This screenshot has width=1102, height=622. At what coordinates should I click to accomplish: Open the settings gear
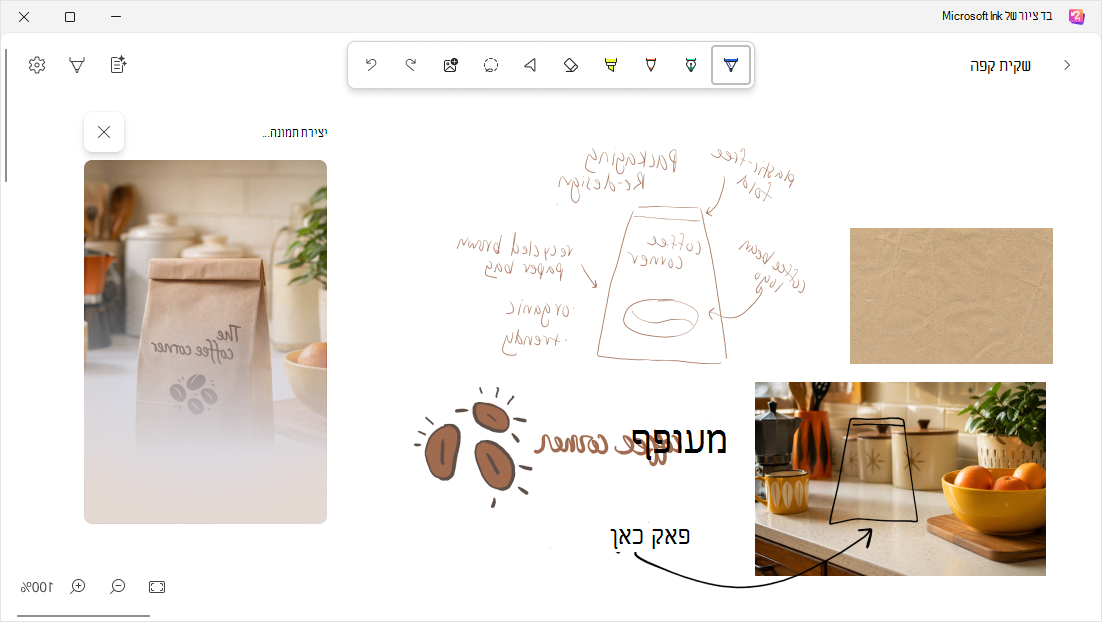click(x=37, y=65)
